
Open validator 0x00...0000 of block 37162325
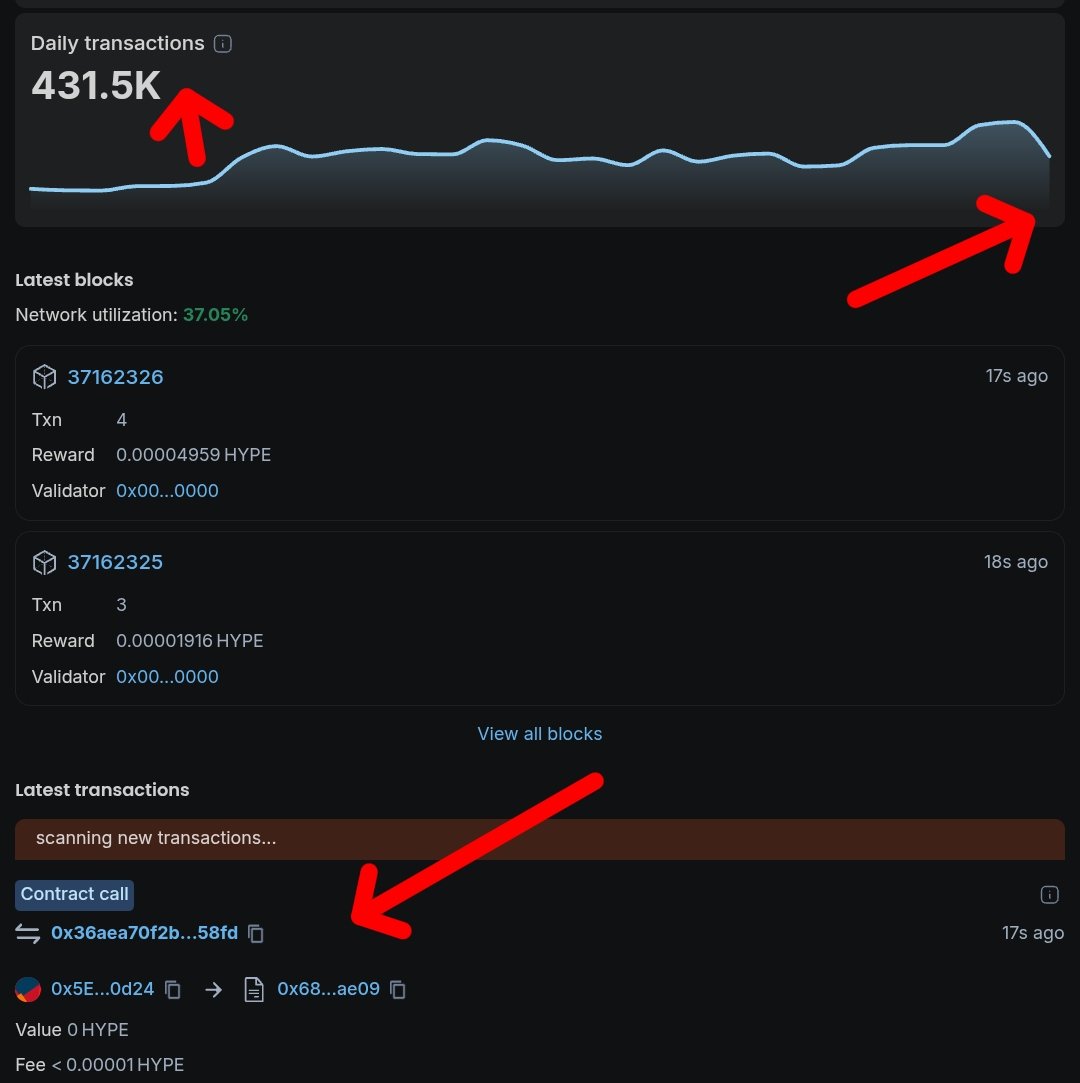tap(167, 676)
